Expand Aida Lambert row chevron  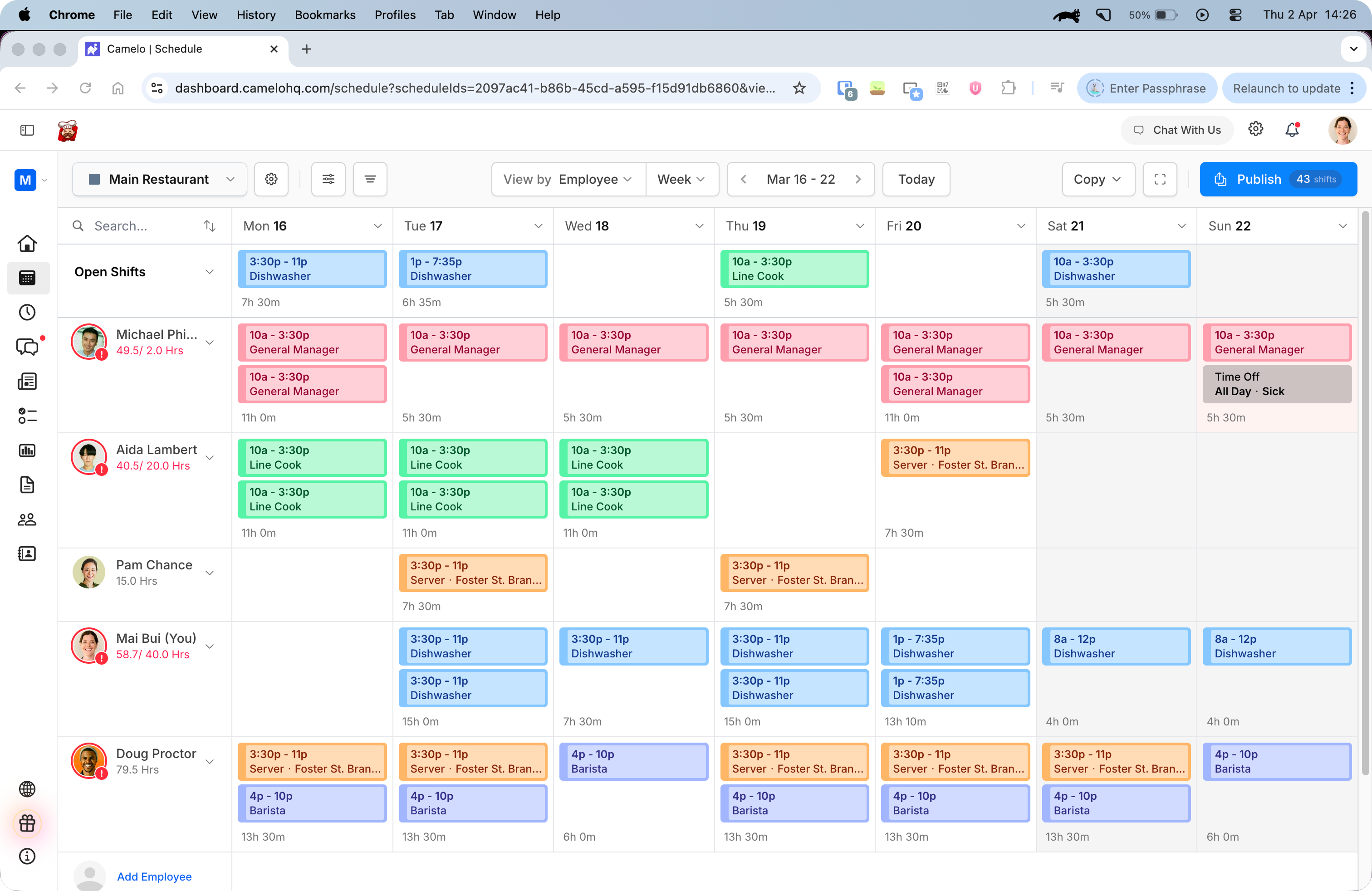210,458
